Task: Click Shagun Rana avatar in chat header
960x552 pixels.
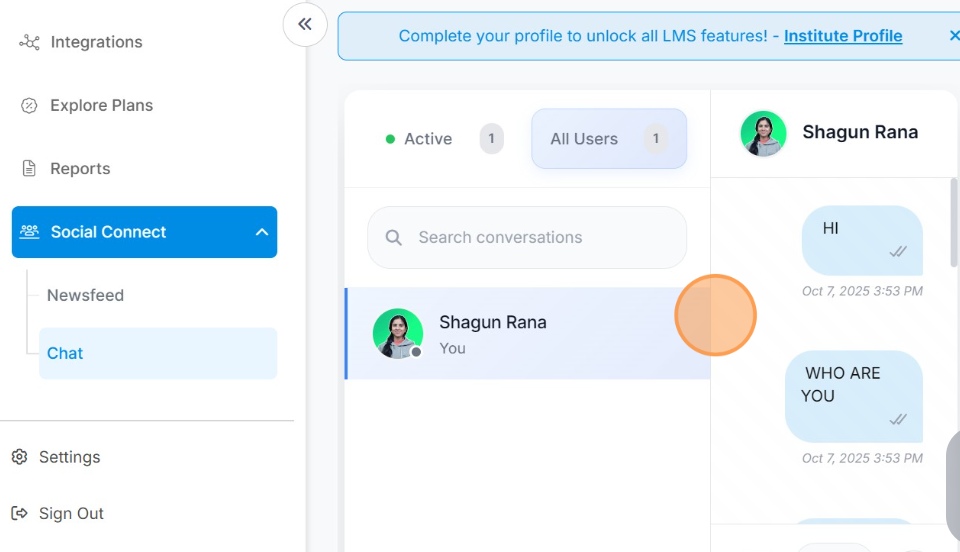Action: [x=763, y=133]
